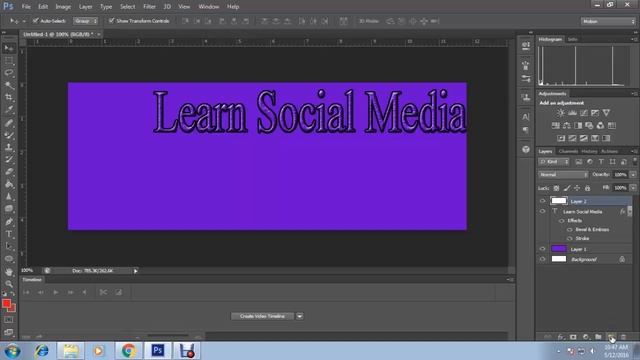Image resolution: width=640 pixels, height=360 pixels.
Task: Open the Auto-Select Group dropdown
Action: (x=86, y=21)
